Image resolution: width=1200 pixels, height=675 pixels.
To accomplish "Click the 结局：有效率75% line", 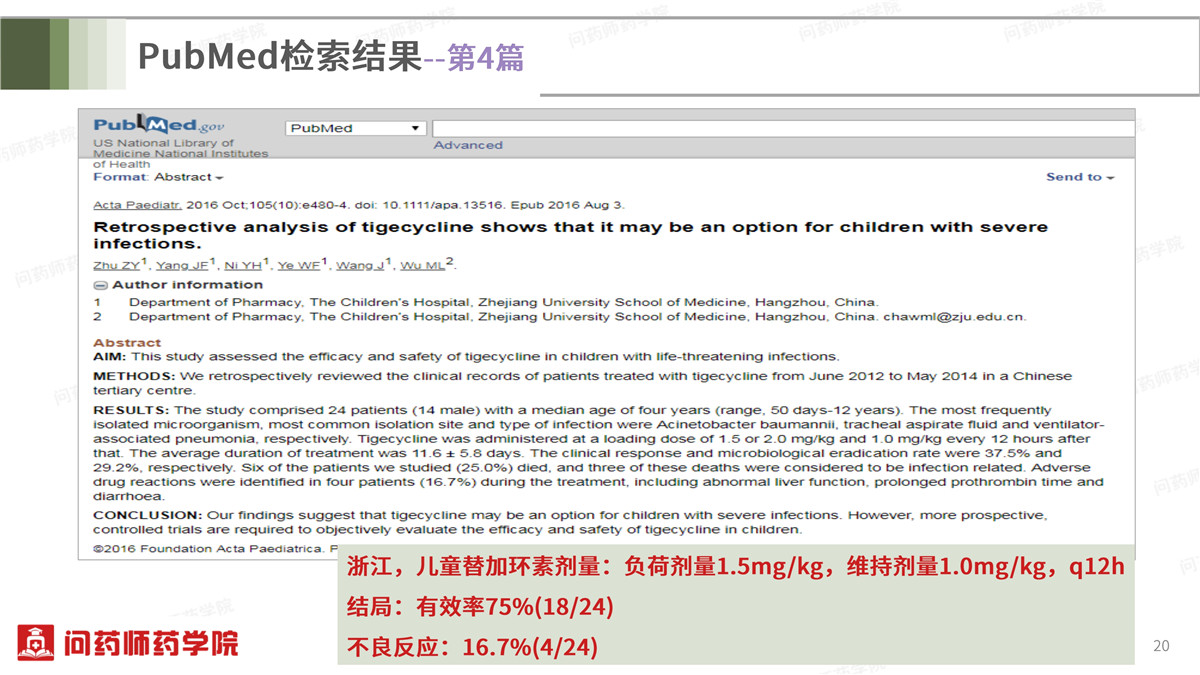I will click(x=480, y=607).
